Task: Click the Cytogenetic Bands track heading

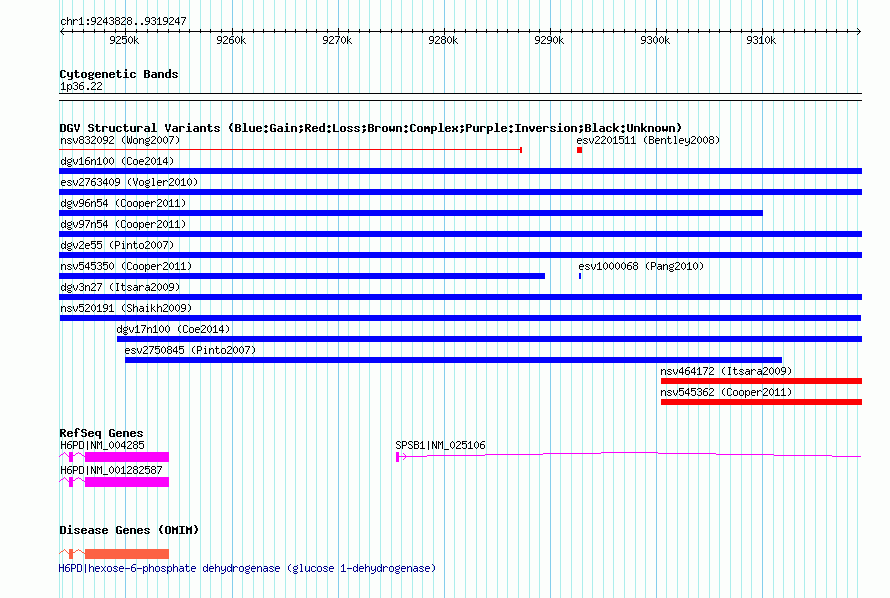Action: 118,74
